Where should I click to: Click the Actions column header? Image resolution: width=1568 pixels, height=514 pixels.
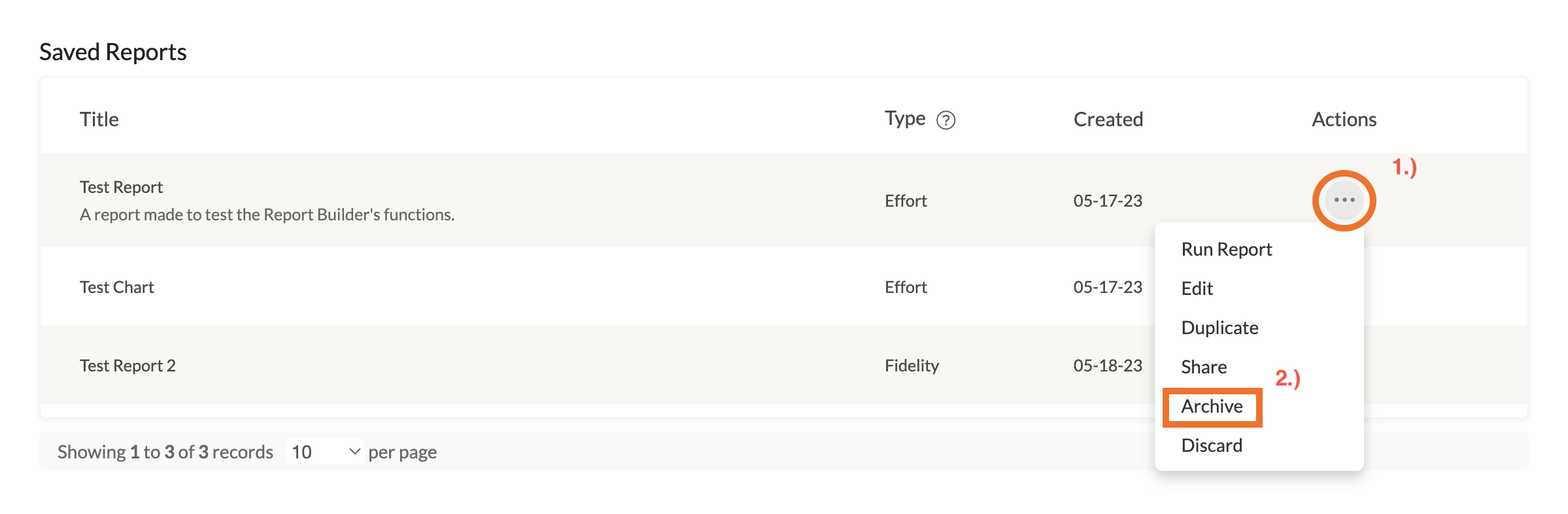pos(1344,120)
